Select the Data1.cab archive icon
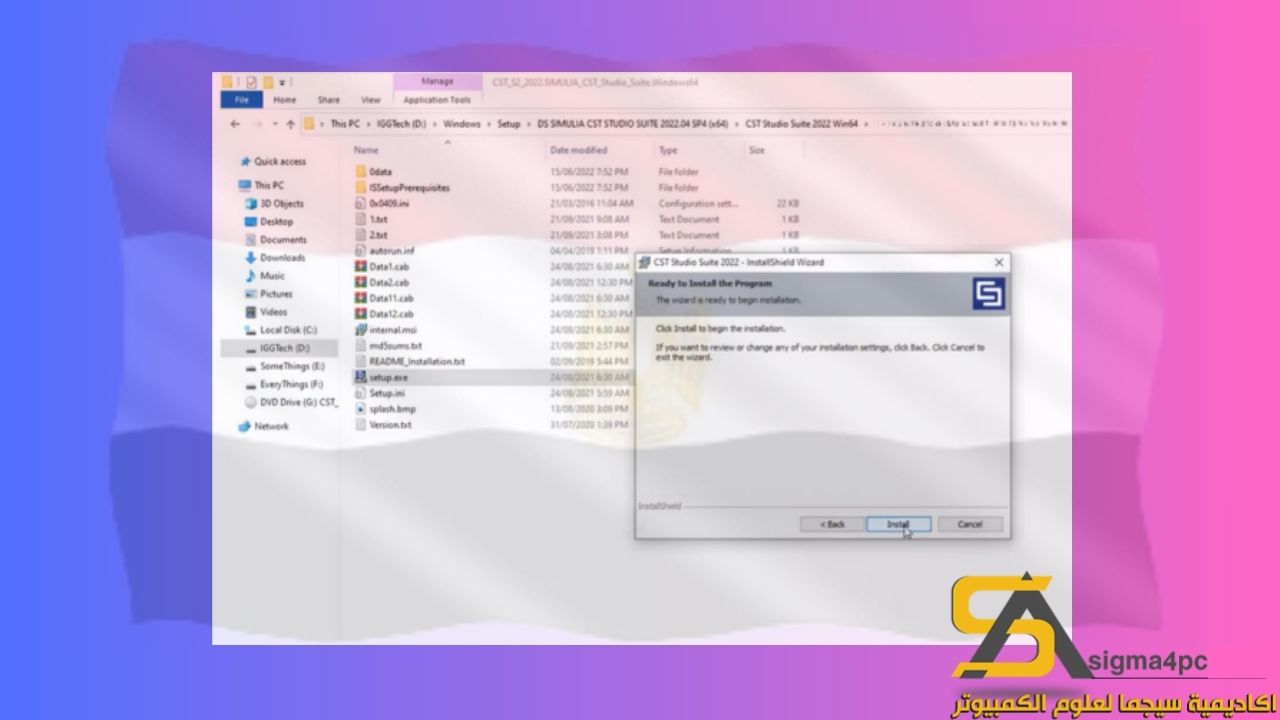1280x720 pixels. (x=361, y=266)
